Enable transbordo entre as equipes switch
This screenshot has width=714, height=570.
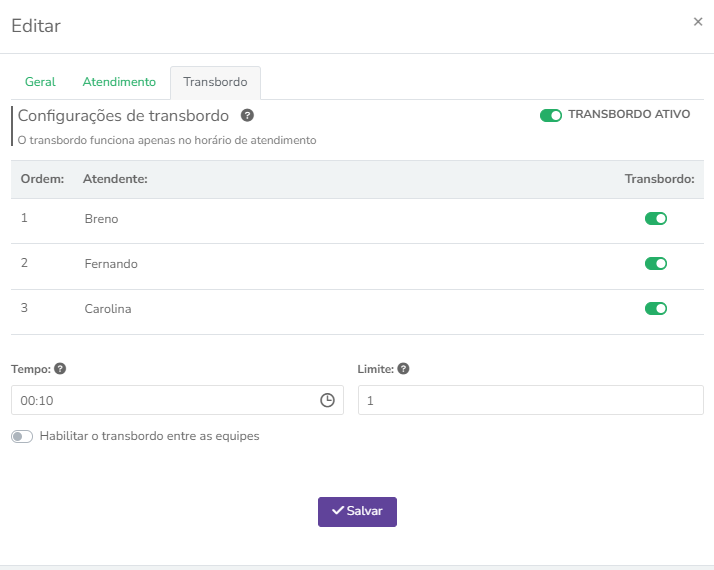(22, 437)
